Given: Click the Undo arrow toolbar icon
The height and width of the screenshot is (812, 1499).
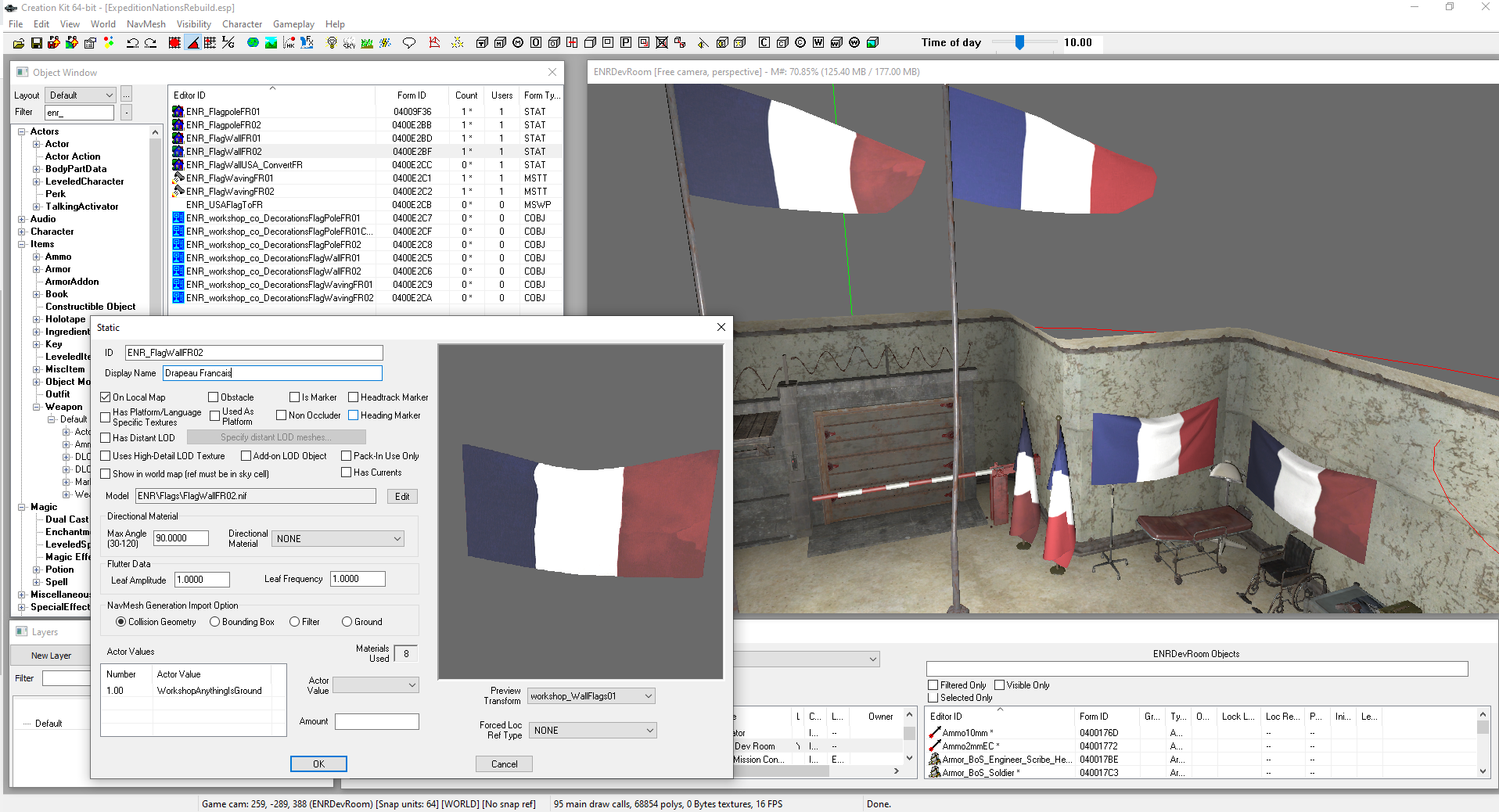Looking at the screenshot, I should point(132,43).
